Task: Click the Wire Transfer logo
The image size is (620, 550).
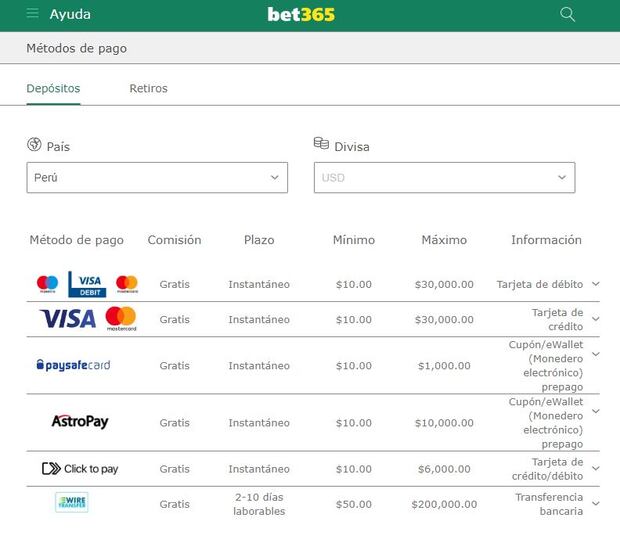Action: [72, 503]
